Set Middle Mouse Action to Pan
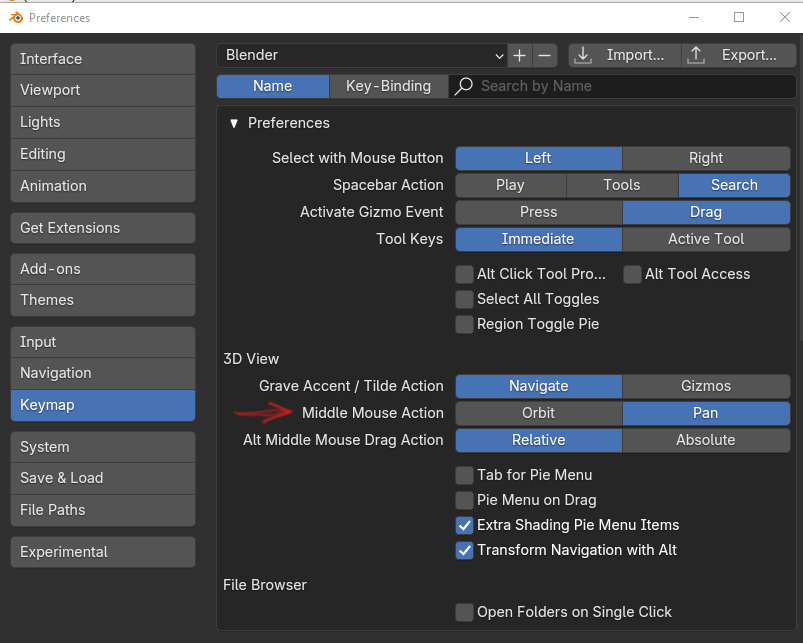 [x=706, y=413]
